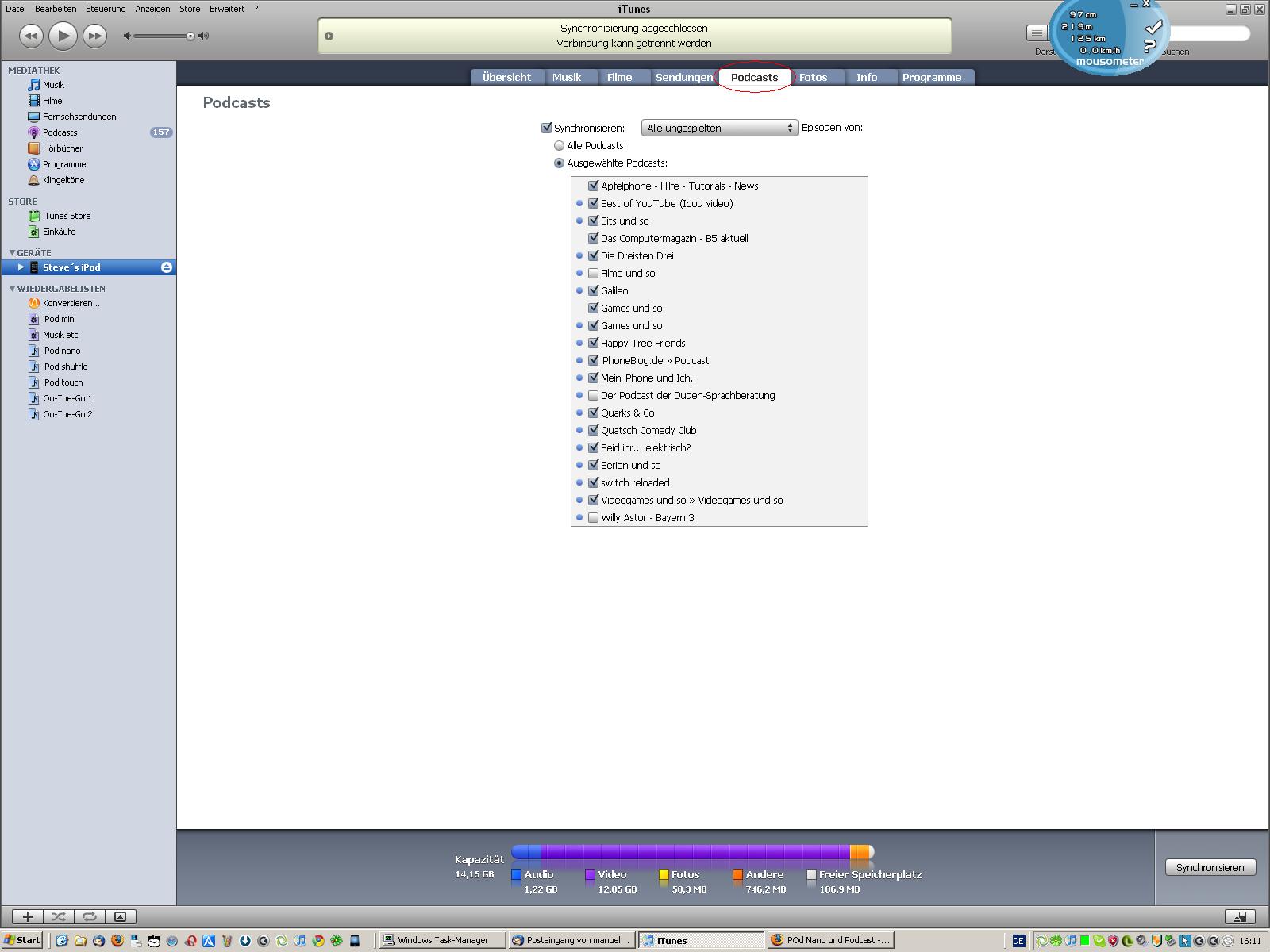
Task: Click the status display arrow icon
Action: tap(329, 36)
